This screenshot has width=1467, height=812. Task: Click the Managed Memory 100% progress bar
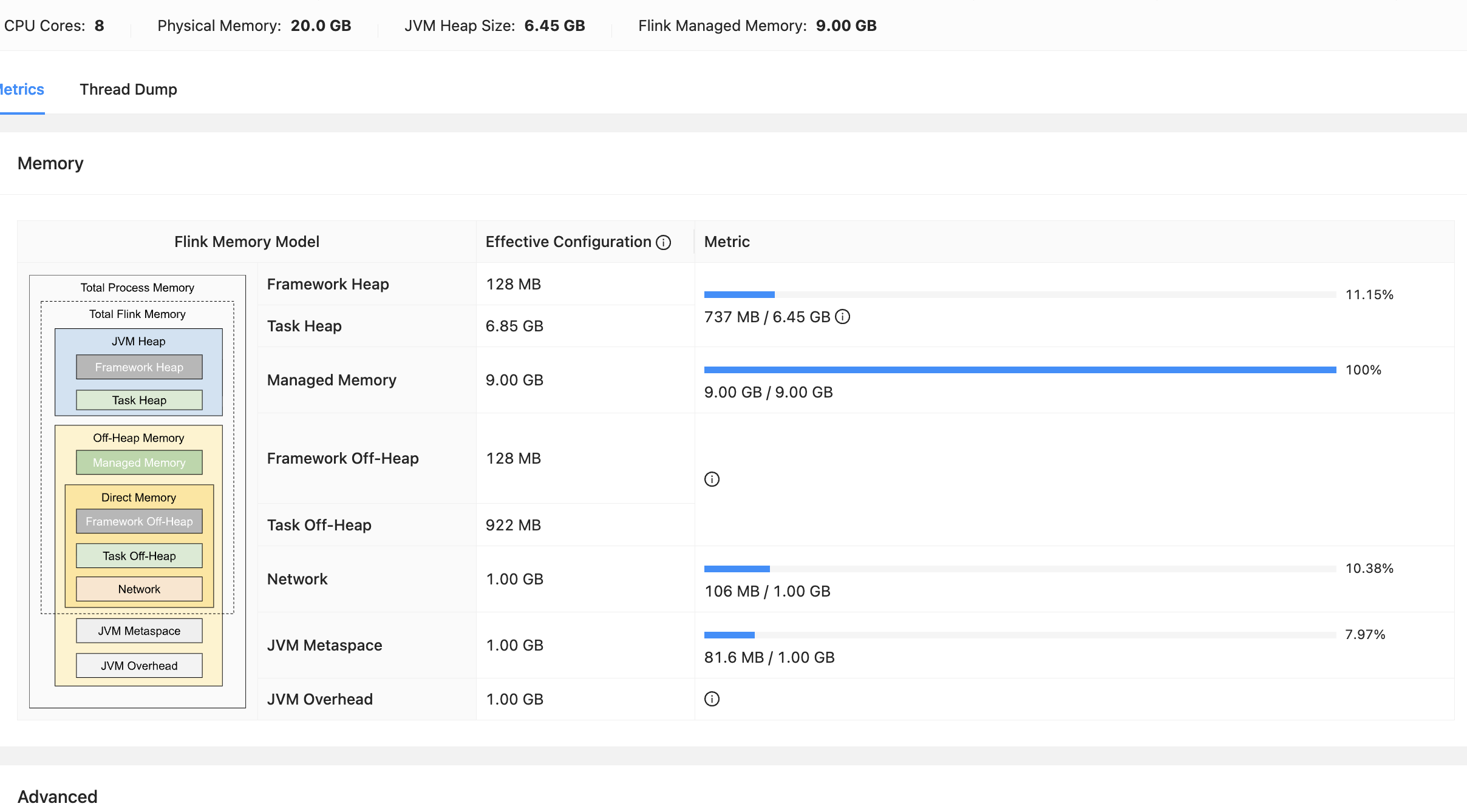pyautogui.click(x=1019, y=370)
